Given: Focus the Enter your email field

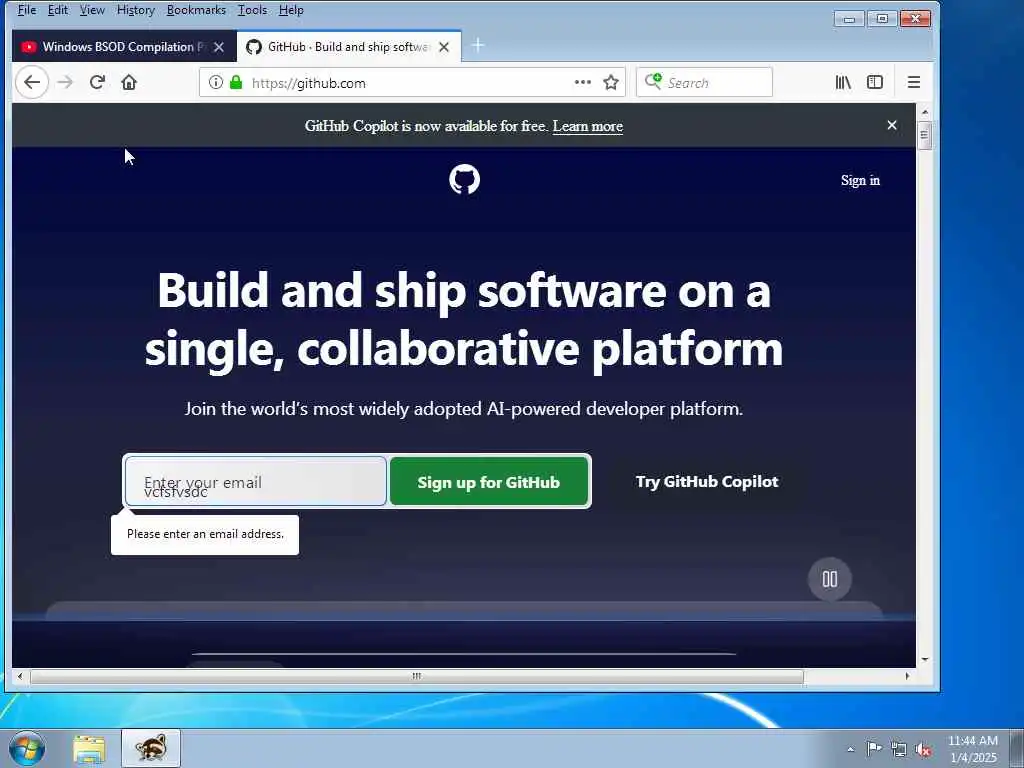Looking at the screenshot, I should pos(256,482).
